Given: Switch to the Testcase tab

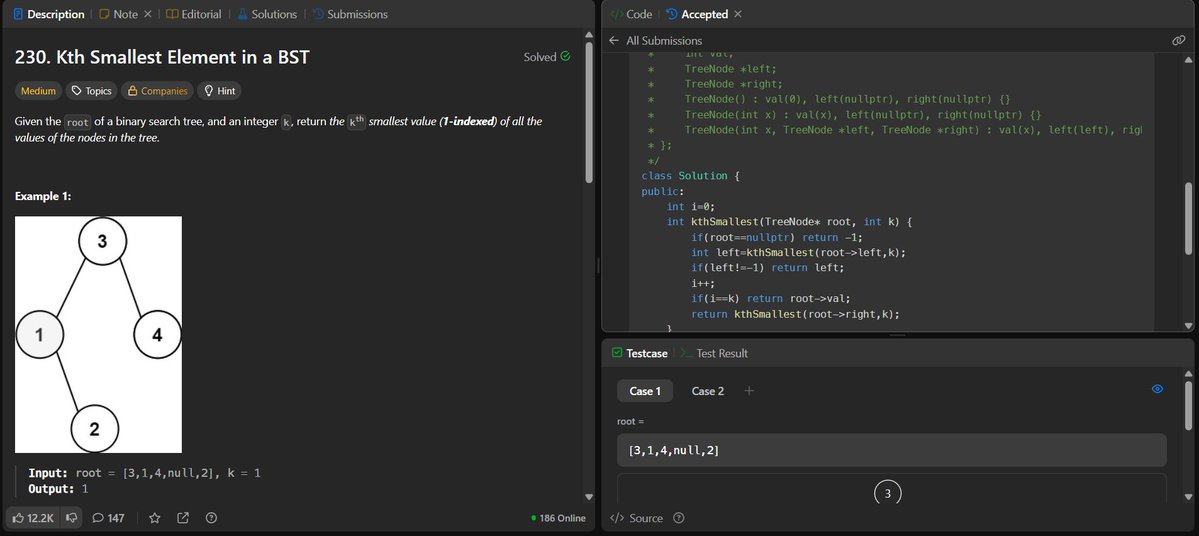Looking at the screenshot, I should (x=640, y=353).
